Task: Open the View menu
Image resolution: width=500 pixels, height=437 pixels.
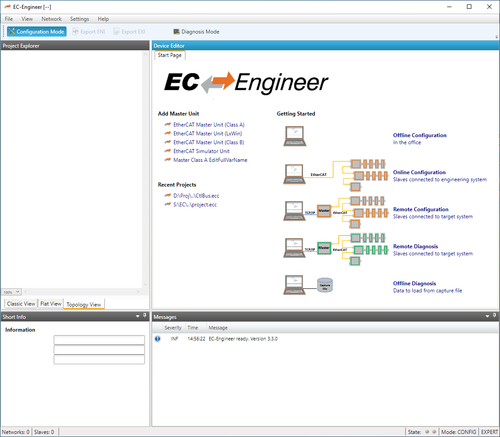Action: click(x=27, y=19)
